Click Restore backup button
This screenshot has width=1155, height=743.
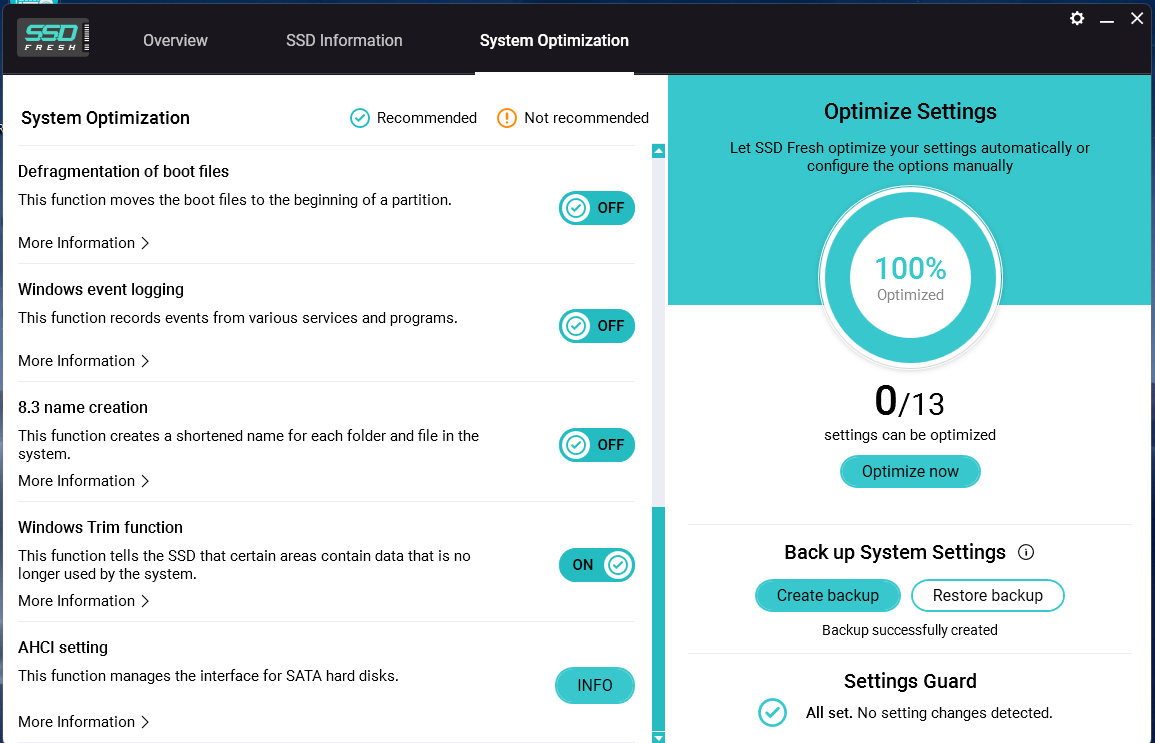[x=987, y=595]
